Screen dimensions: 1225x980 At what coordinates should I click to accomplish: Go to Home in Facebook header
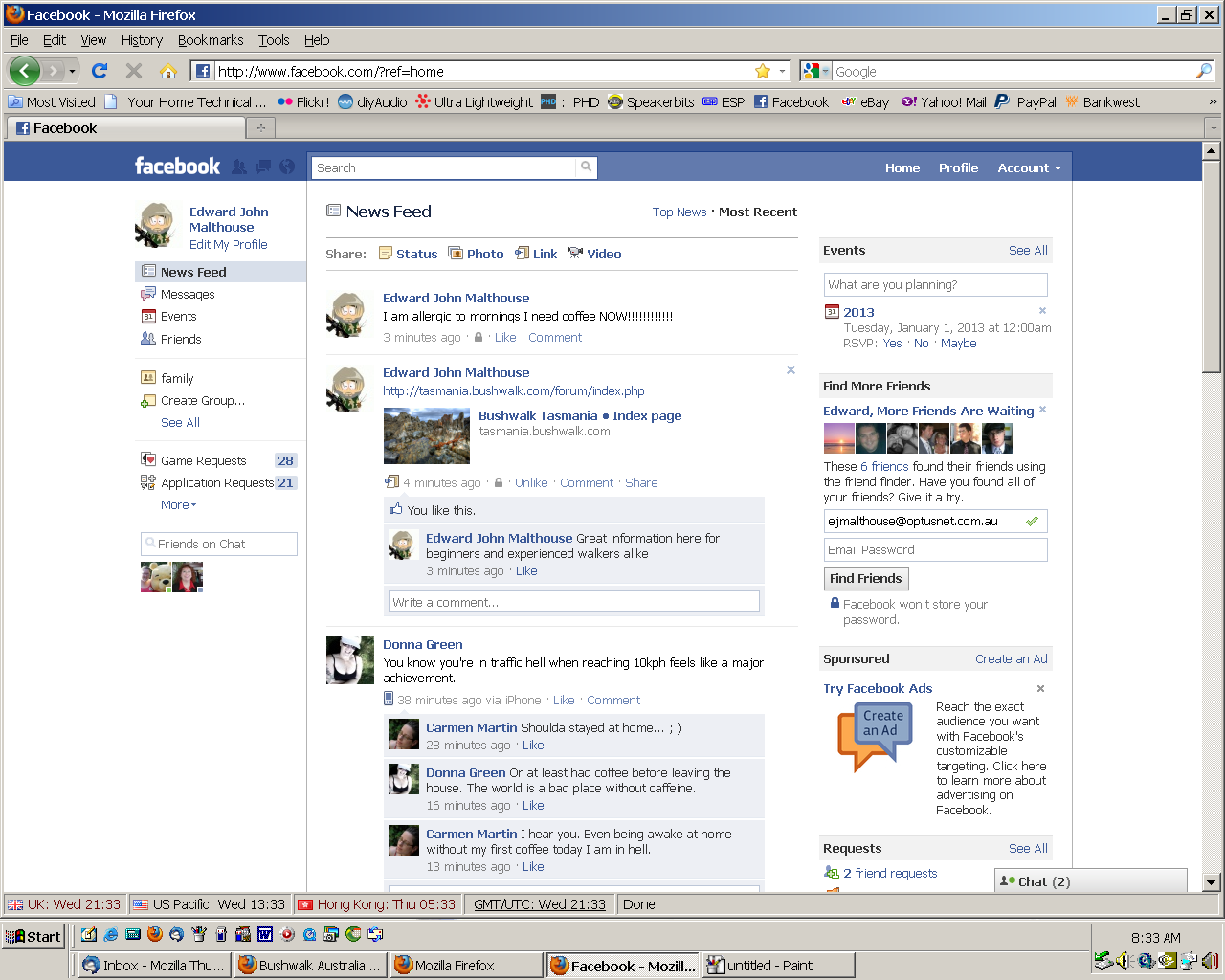(902, 167)
